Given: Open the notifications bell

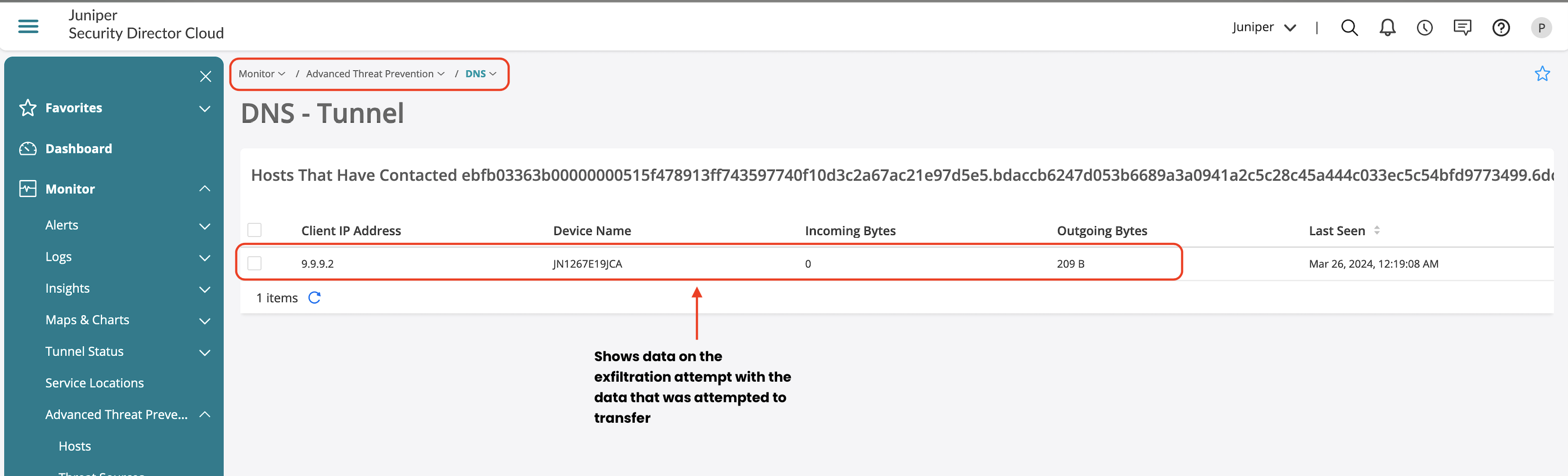Looking at the screenshot, I should point(1387,27).
